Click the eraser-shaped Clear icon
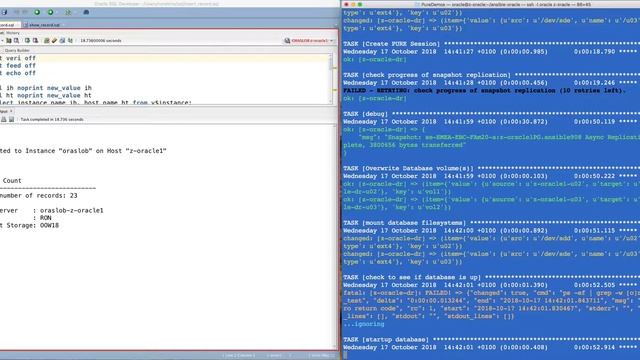640x360 pixels. coord(54,40)
